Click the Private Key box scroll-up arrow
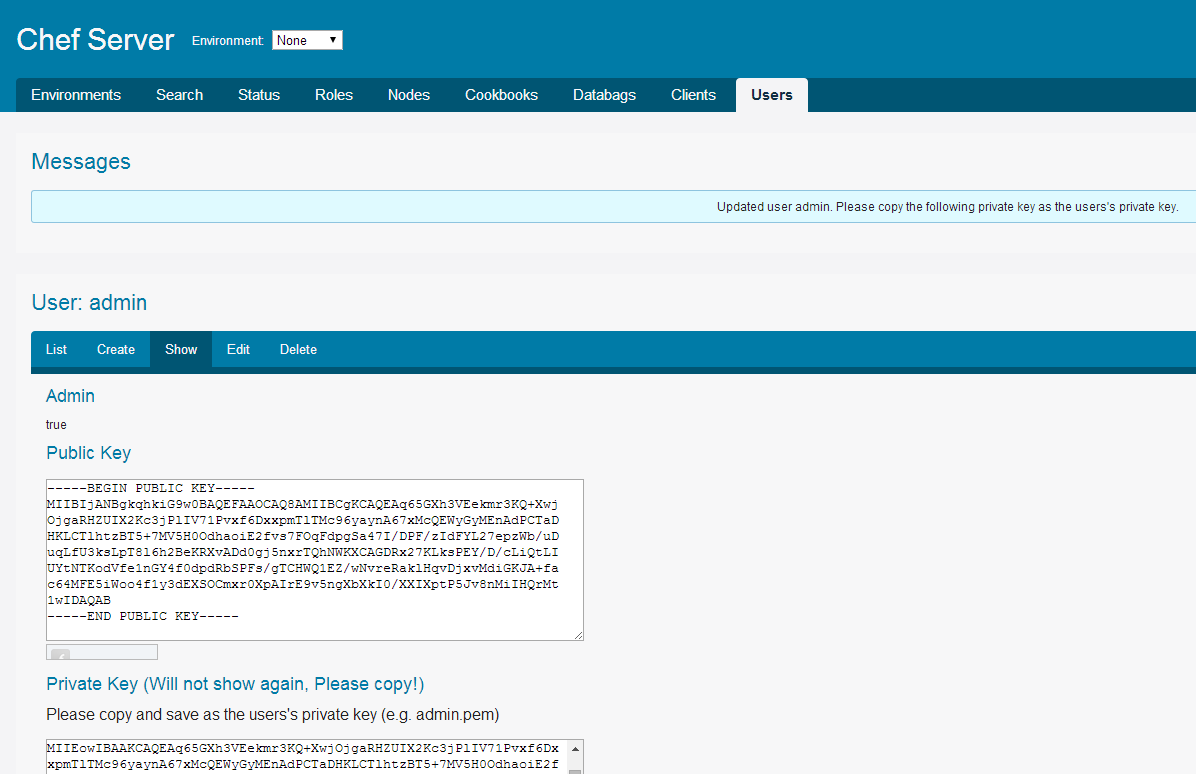Image resolution: width=1196 pixels, height=774 pixels. (x=576, y=749)
